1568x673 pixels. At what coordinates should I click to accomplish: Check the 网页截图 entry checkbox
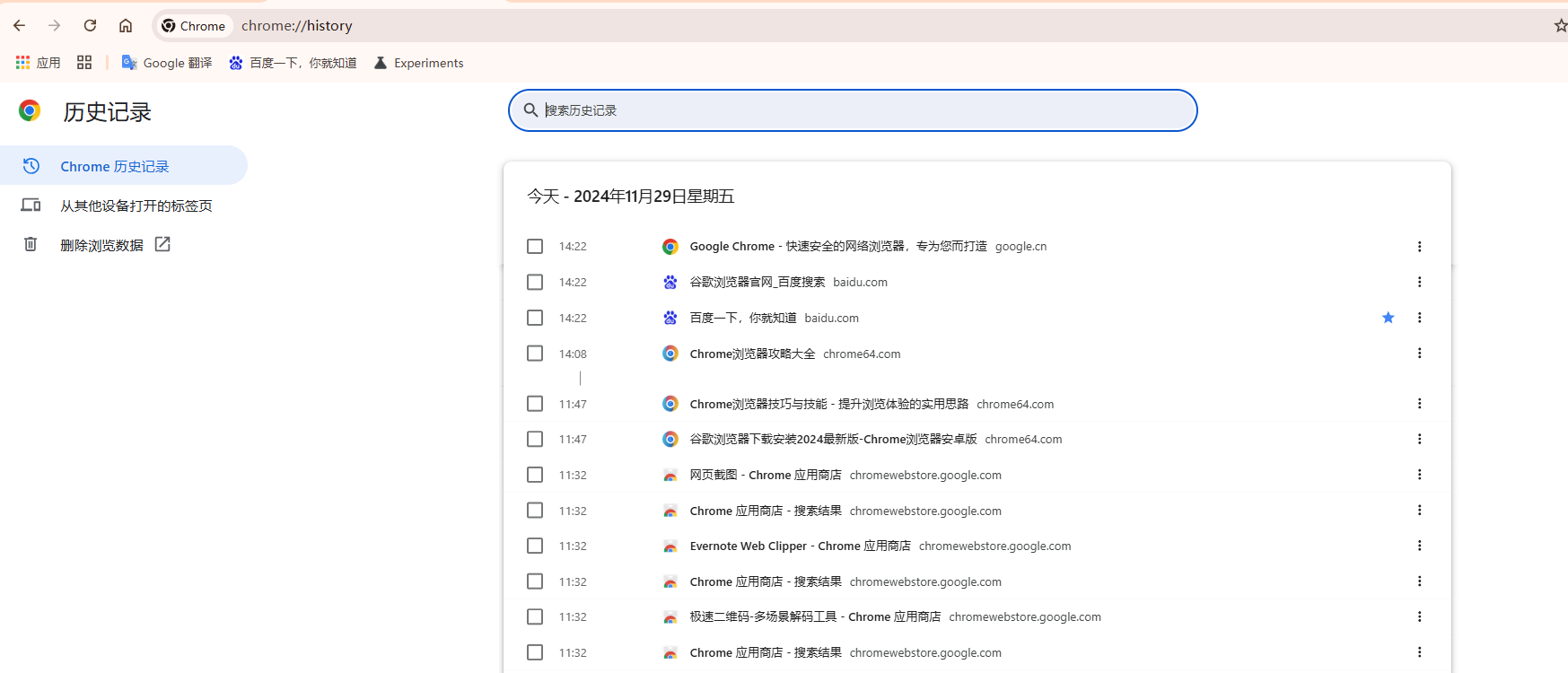click(535, 475)
